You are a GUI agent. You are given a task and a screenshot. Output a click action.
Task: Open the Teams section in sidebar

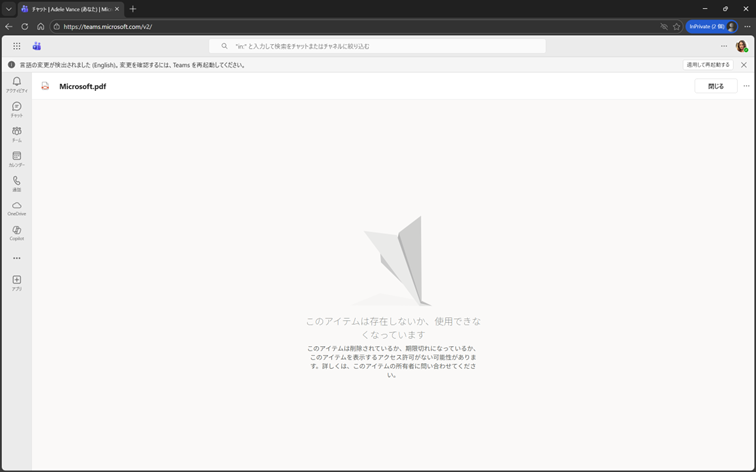17,134
